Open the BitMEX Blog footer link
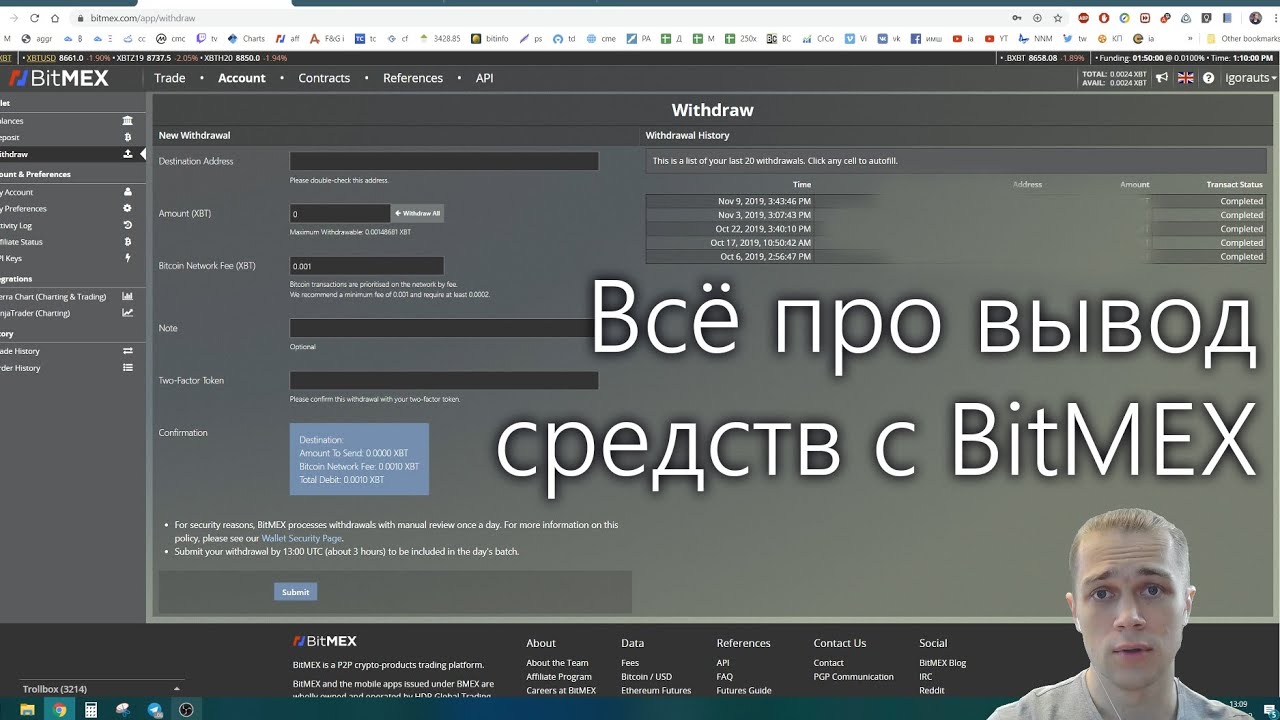The width and height of the screenshot is (1280, 720). click(x=942, y=663)
